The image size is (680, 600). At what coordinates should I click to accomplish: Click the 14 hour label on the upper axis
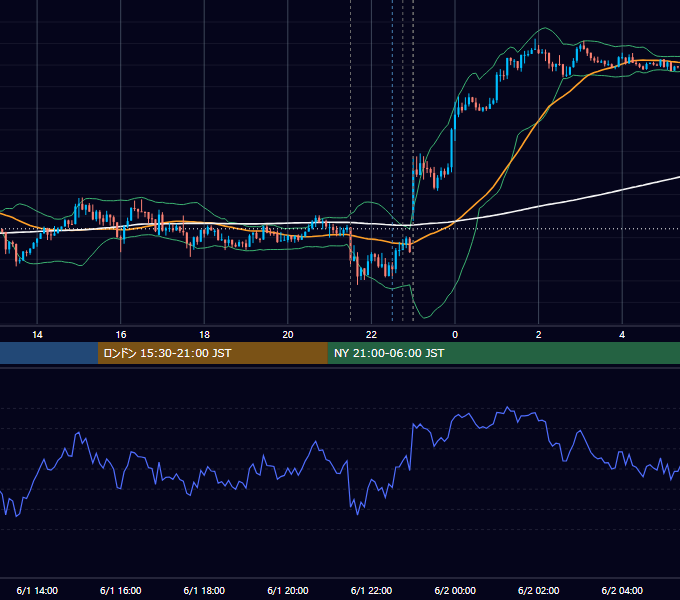point(37,335)
